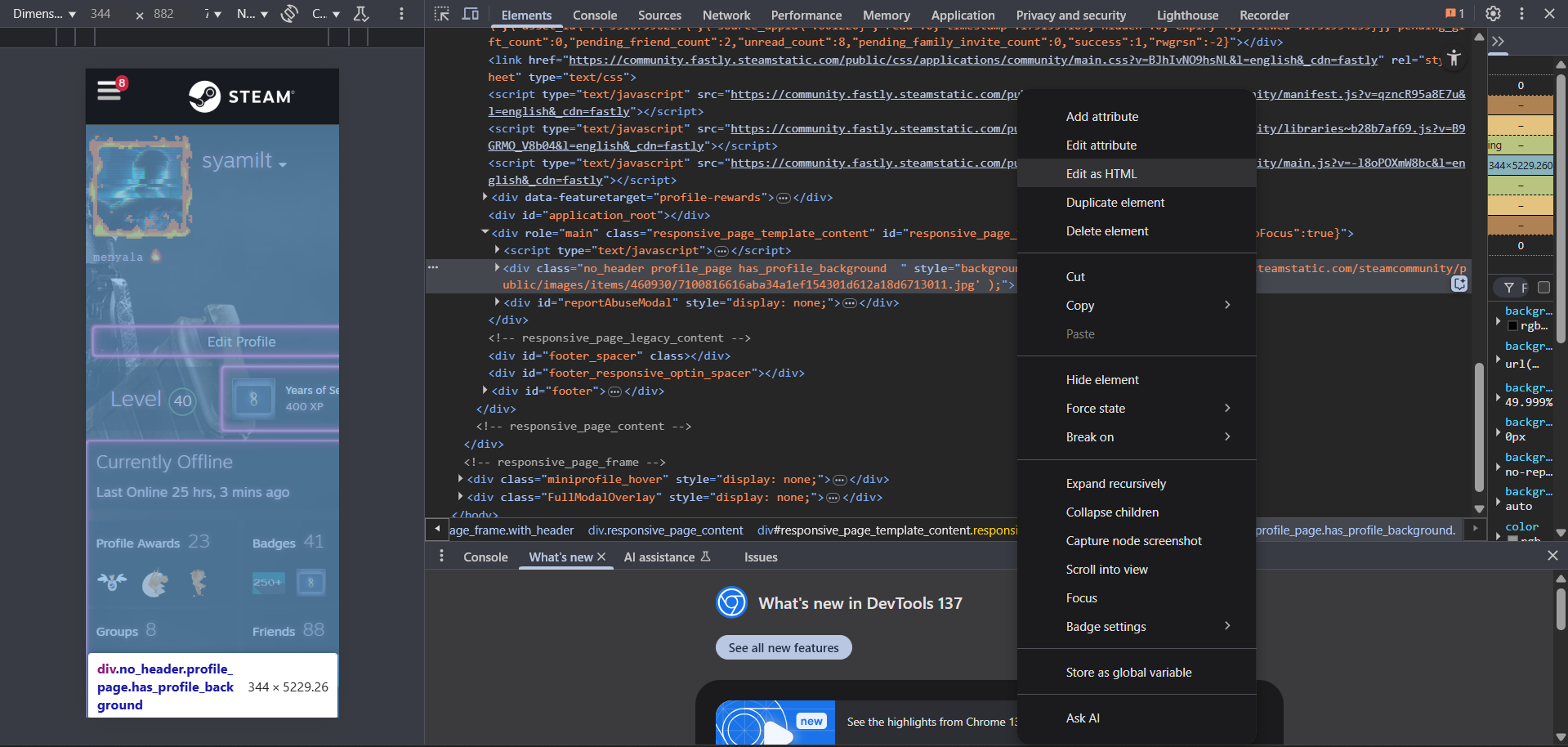Open the Friends 88 link

coord(288,630)
